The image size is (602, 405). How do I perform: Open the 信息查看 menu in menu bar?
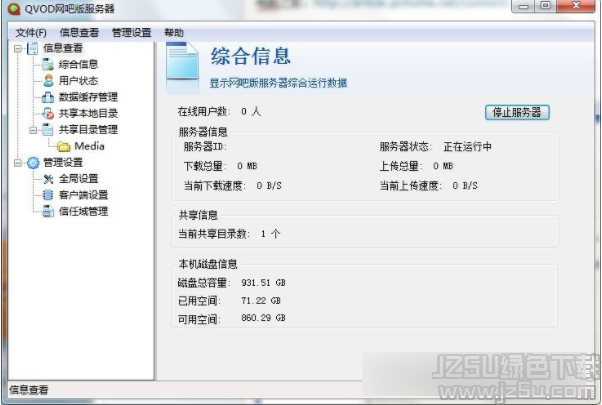[x=79, y=33]
